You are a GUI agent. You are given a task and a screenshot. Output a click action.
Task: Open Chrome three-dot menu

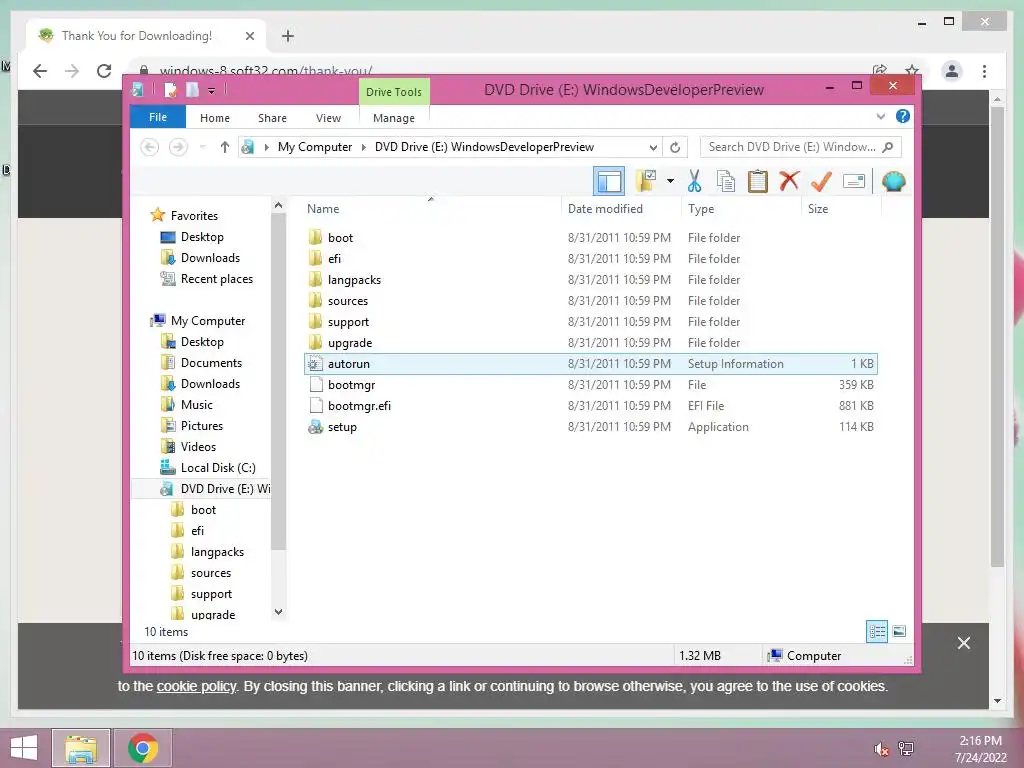tap(984, 71)
